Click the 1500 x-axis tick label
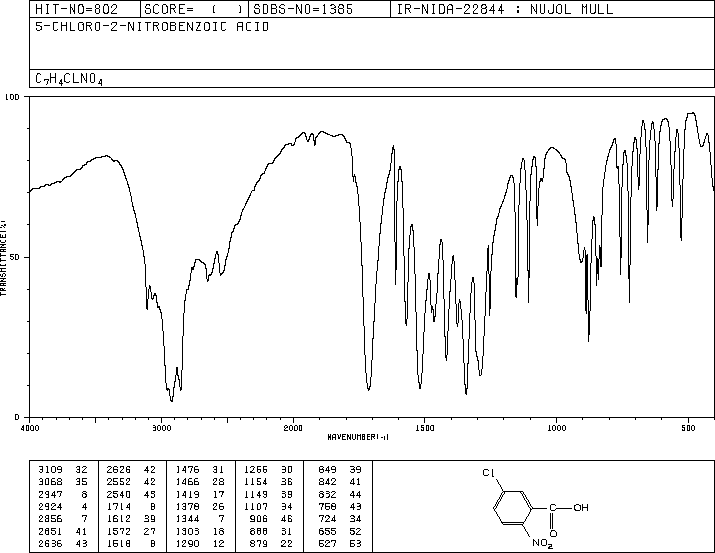This screenshot has width=715, height=553. (425, 428)
